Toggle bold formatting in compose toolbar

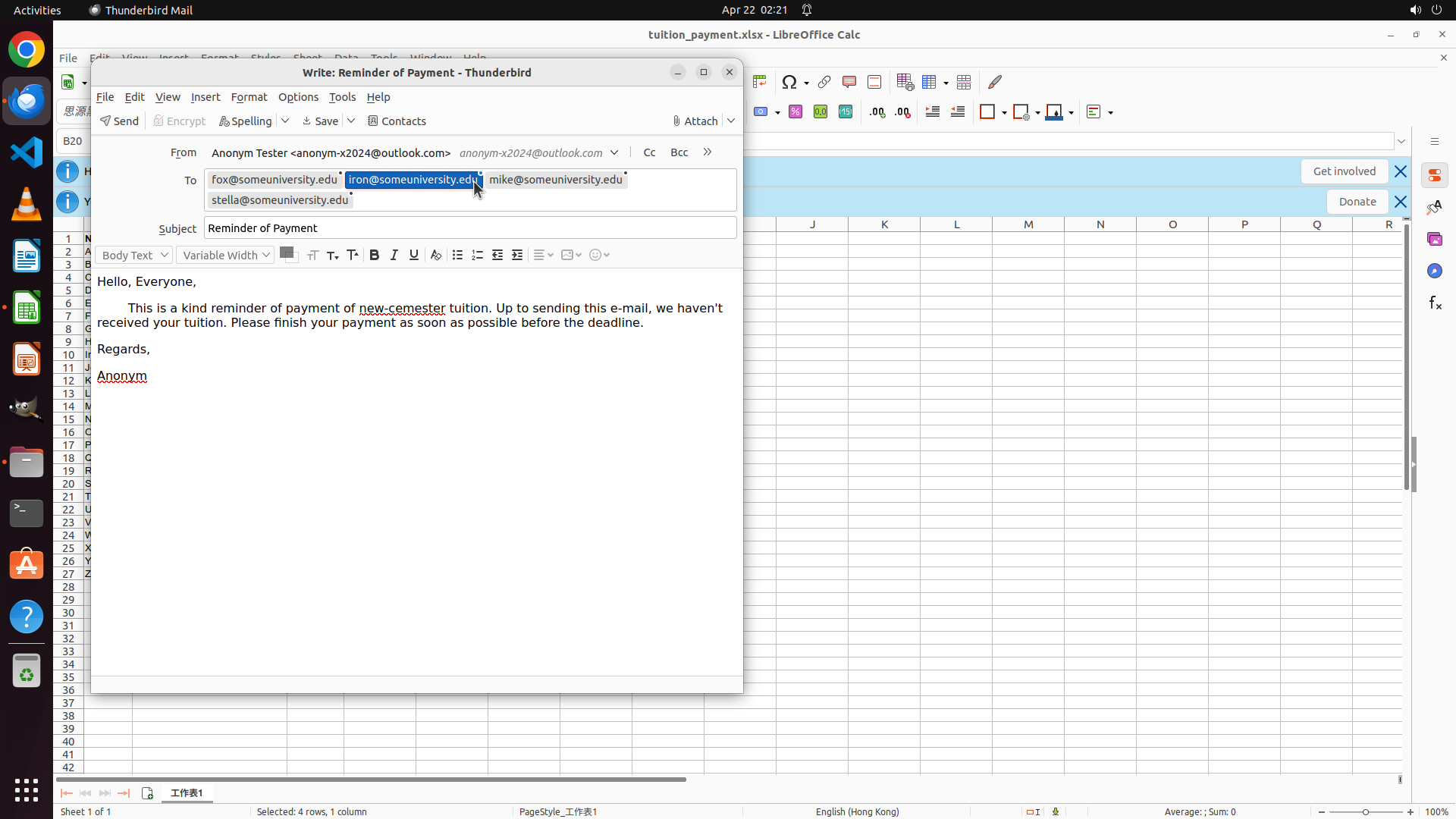(x=374, y=256)
